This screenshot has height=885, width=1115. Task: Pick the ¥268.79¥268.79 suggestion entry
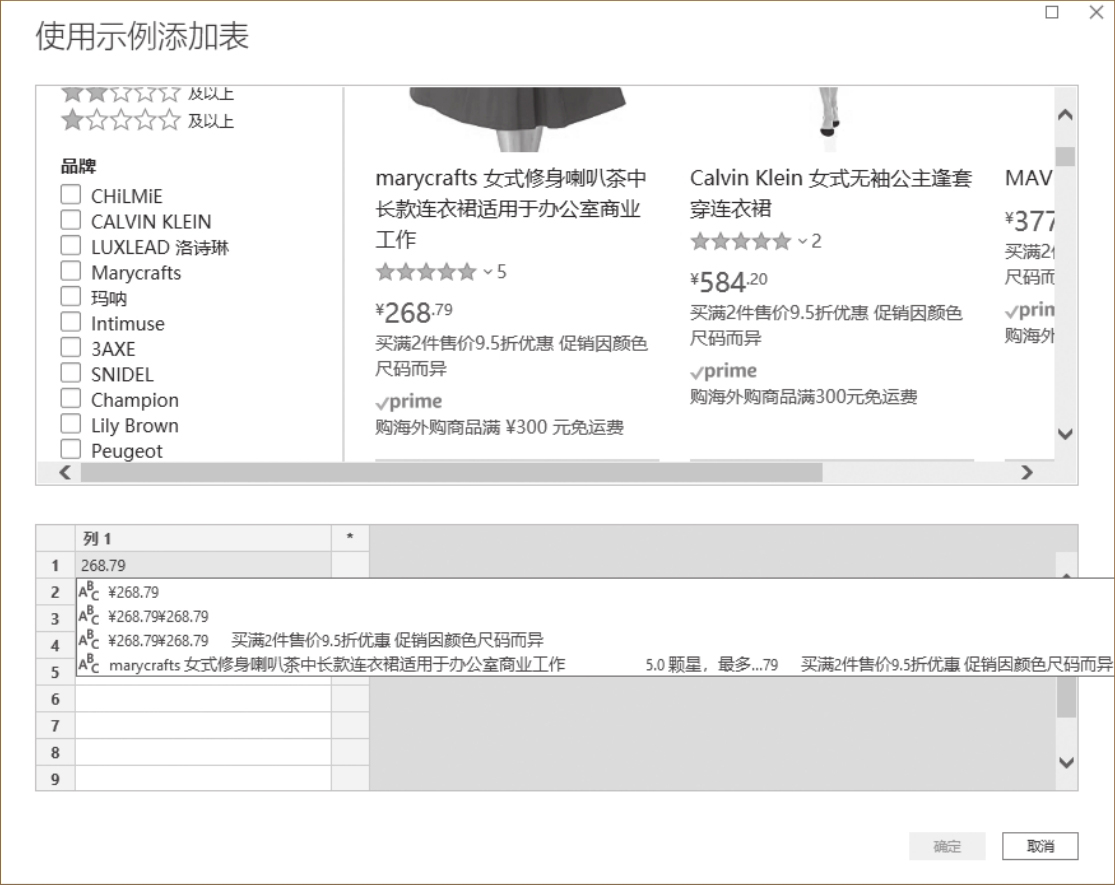click(x=158, y=616)
